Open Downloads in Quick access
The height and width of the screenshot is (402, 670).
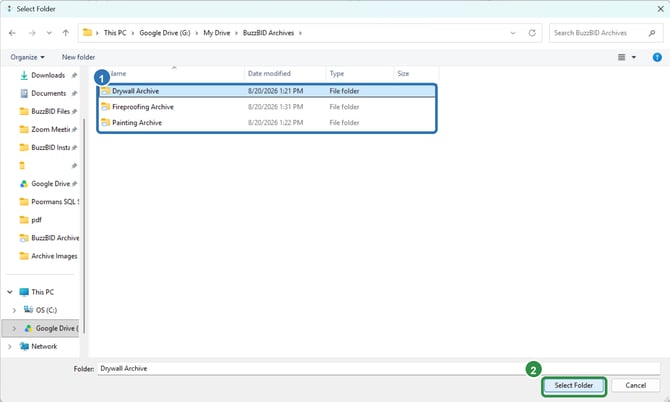[48, 75]
